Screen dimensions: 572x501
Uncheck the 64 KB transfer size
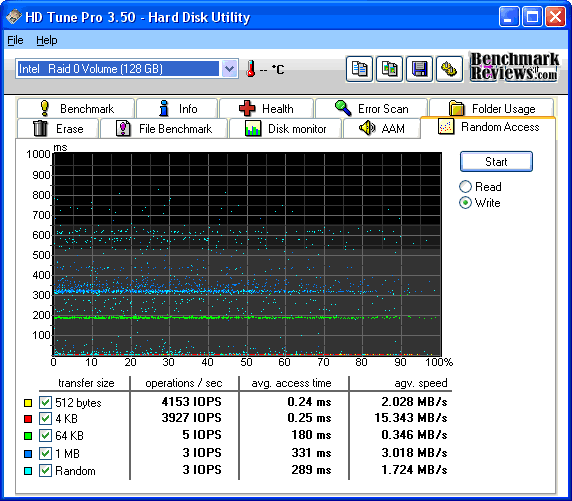click(x=45, y=435)
